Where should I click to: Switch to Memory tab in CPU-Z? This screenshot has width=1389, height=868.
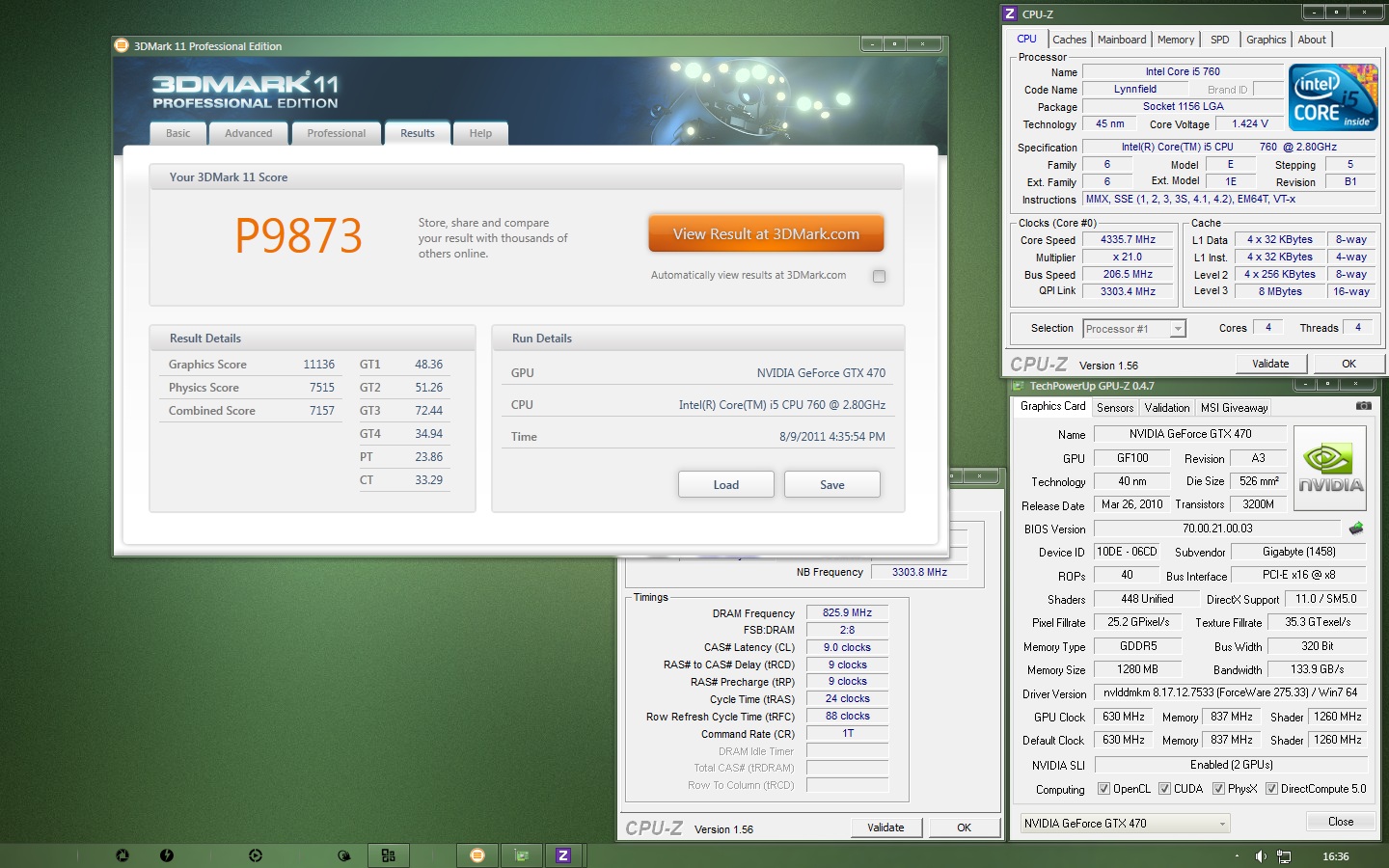1176,40
